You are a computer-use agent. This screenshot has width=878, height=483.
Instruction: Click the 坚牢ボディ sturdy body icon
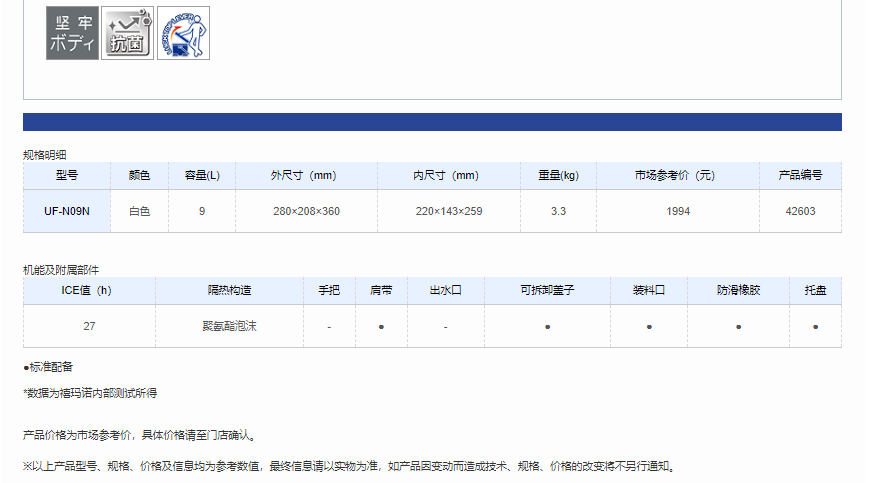(72, 33)
